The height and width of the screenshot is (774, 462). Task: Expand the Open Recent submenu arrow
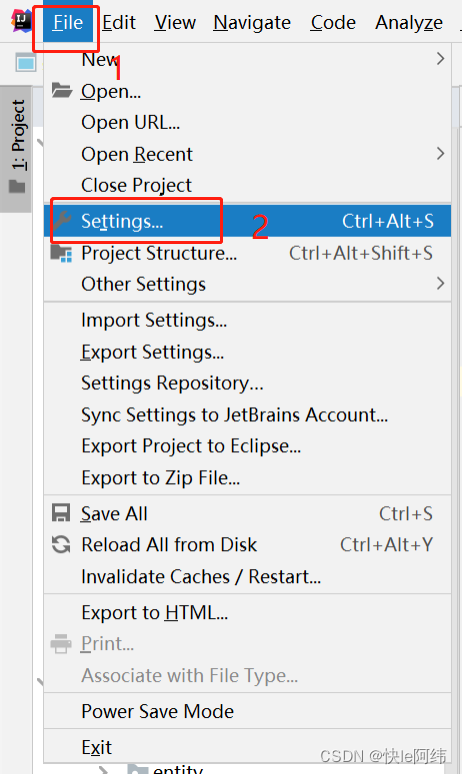440,154
